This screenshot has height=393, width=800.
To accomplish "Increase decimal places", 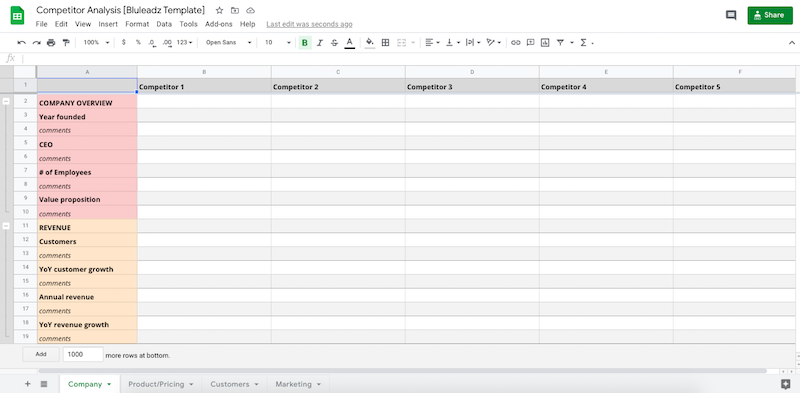I will click(x=167, y=43).
